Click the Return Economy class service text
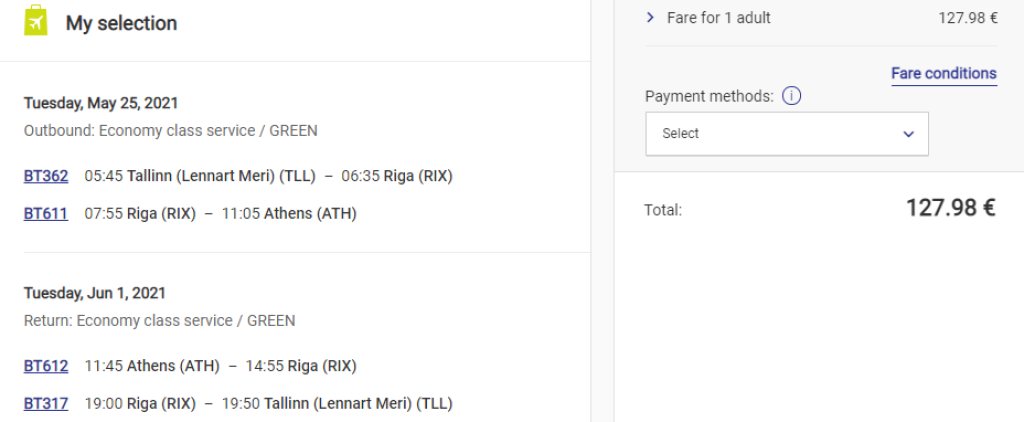 159,321
